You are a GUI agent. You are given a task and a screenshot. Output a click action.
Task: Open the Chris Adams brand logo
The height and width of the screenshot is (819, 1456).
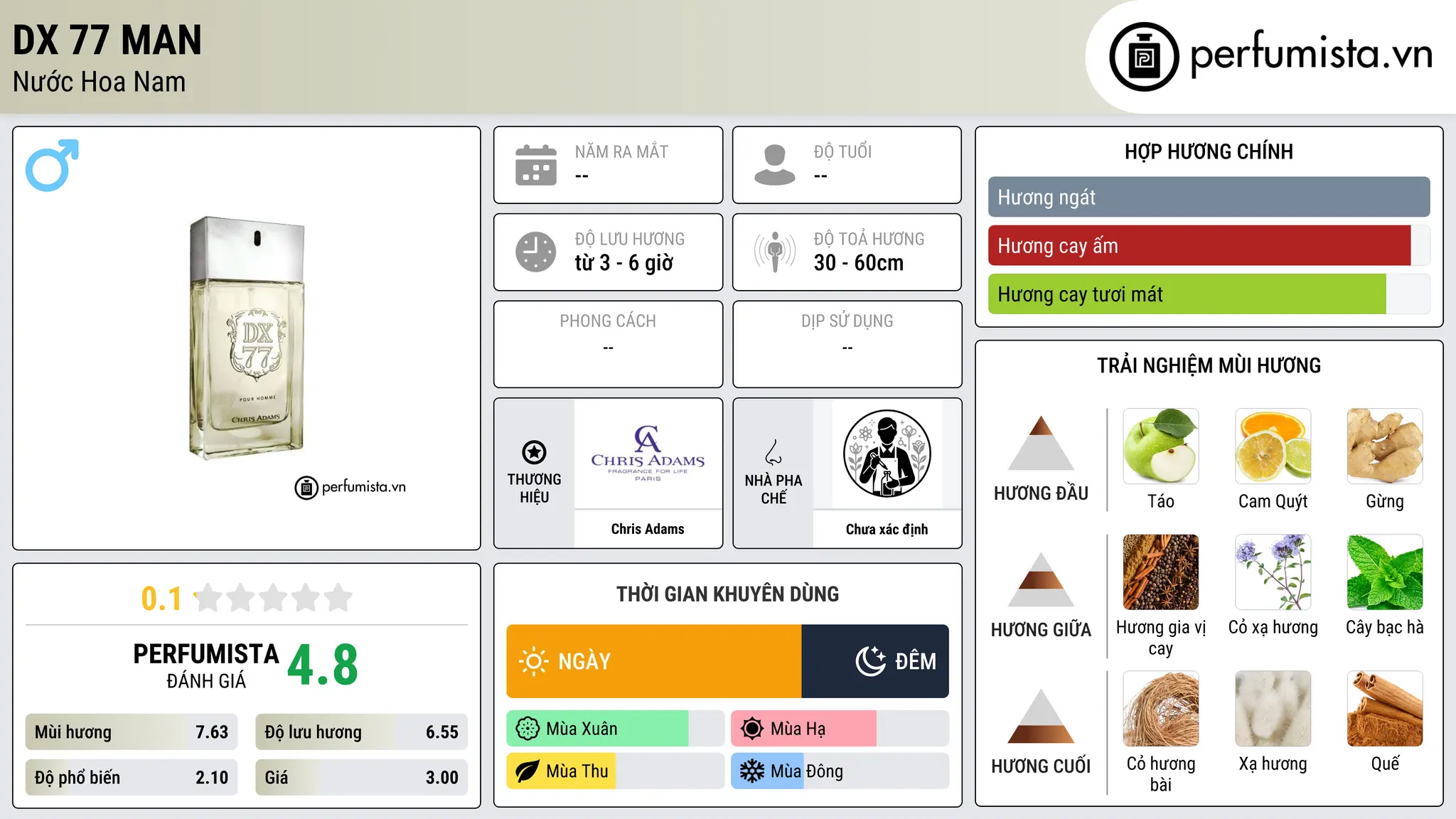[x=648, y=454]
